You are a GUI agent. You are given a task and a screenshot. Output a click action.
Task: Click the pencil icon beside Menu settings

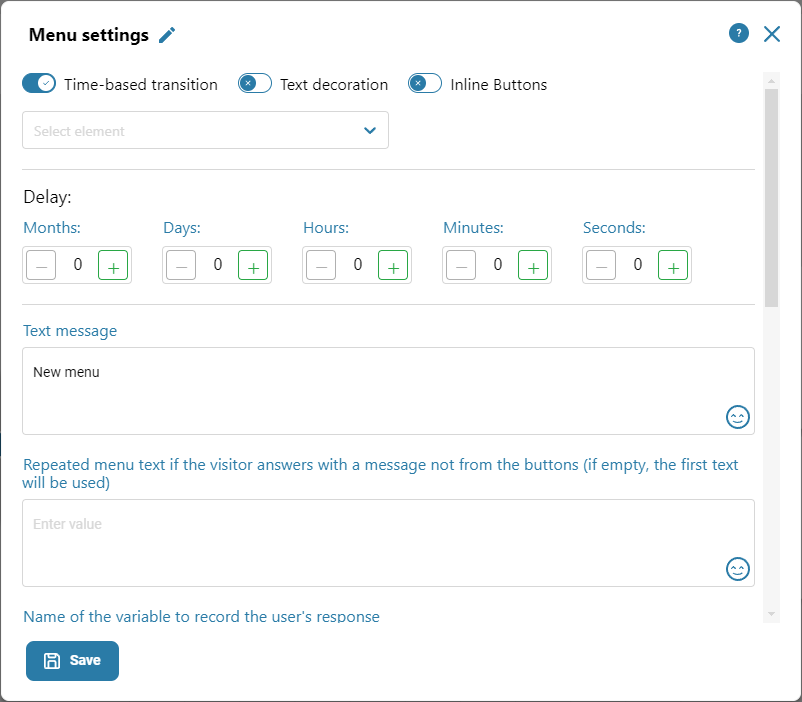[167, 35]
